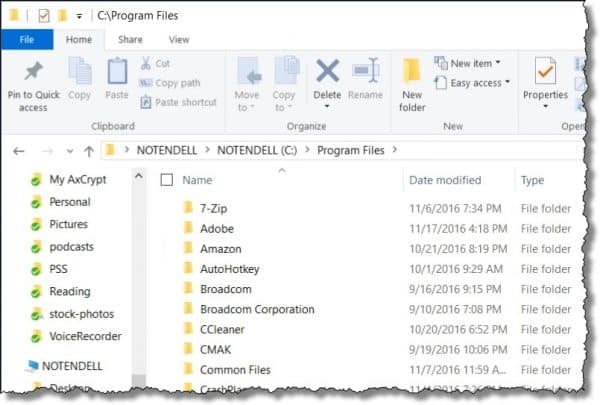Click the VoiceRecorder folder icon
600x405 pixels.
pos(36,336)
